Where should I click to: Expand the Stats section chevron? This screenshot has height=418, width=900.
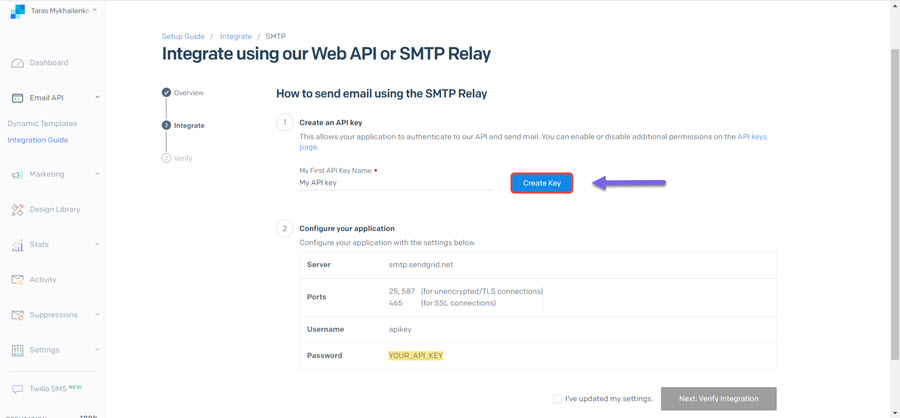point(97,244)
